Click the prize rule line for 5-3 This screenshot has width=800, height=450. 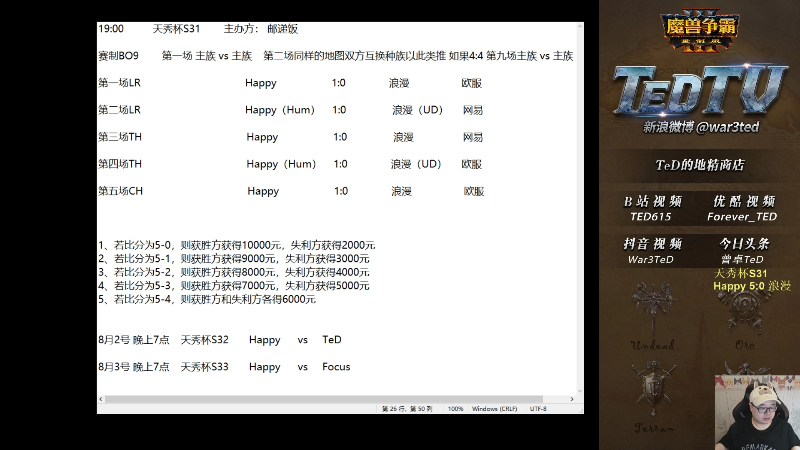[234, 286]
